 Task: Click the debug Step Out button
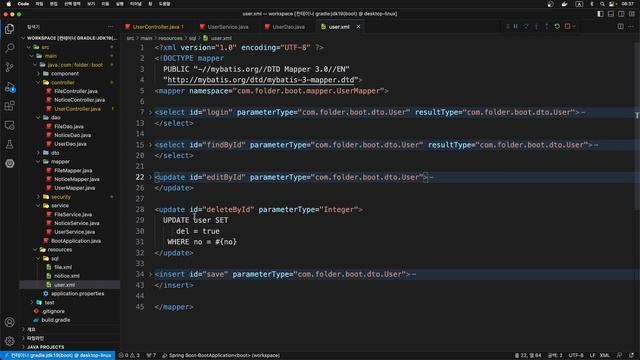[x=547, y=27]
